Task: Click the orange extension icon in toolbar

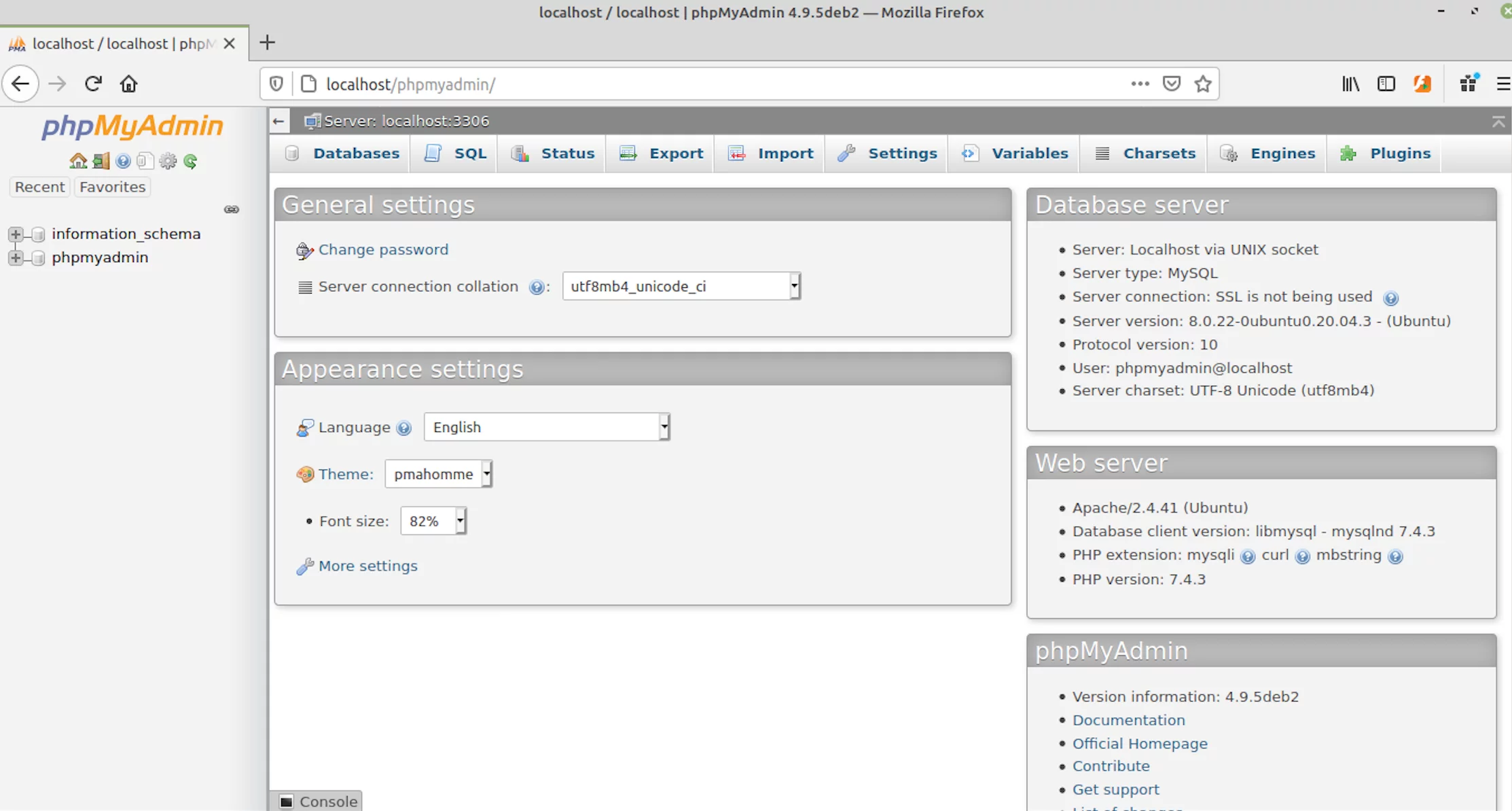Action: click(x=1422, y=84)
